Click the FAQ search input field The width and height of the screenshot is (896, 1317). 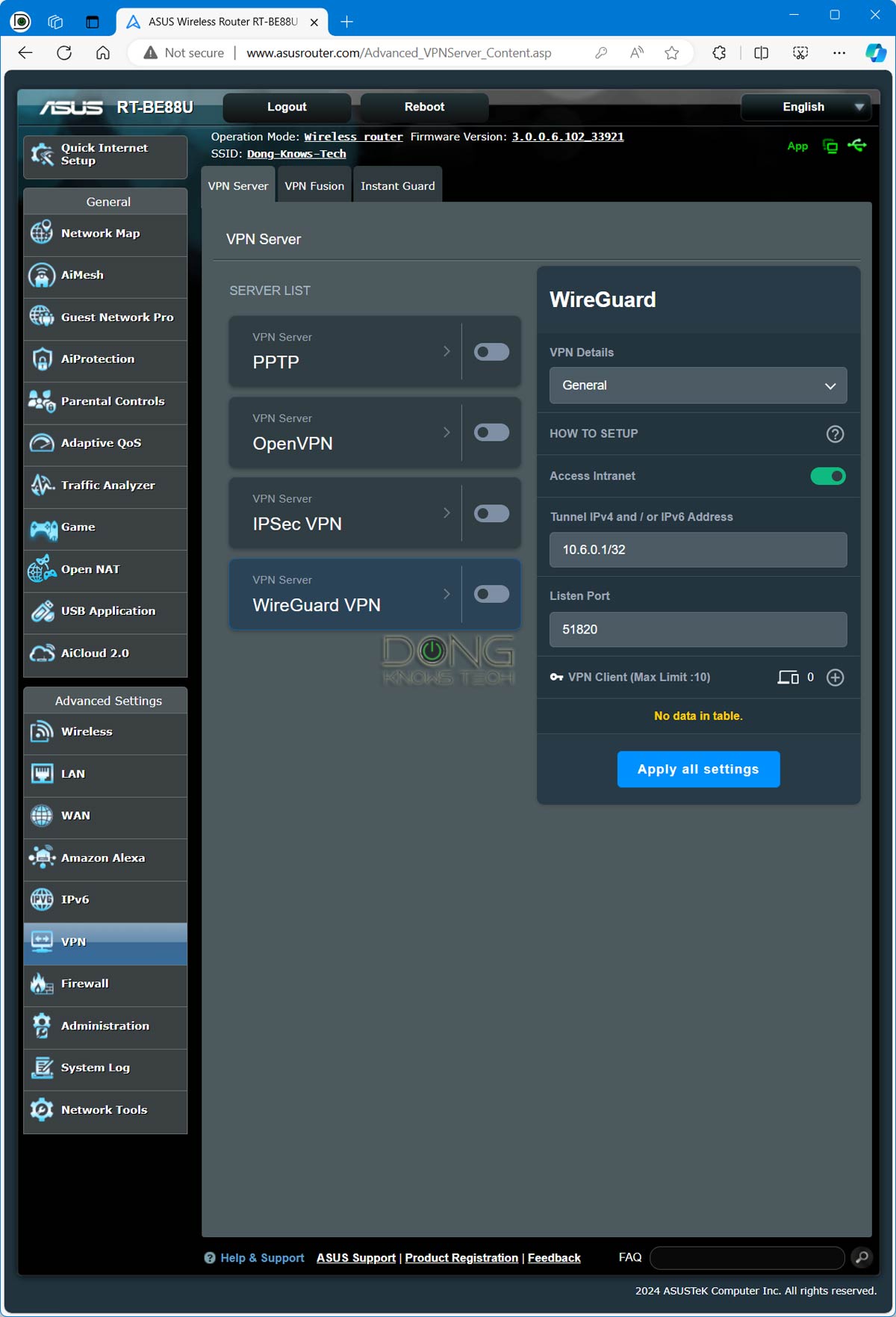(x=747, y=1258)
